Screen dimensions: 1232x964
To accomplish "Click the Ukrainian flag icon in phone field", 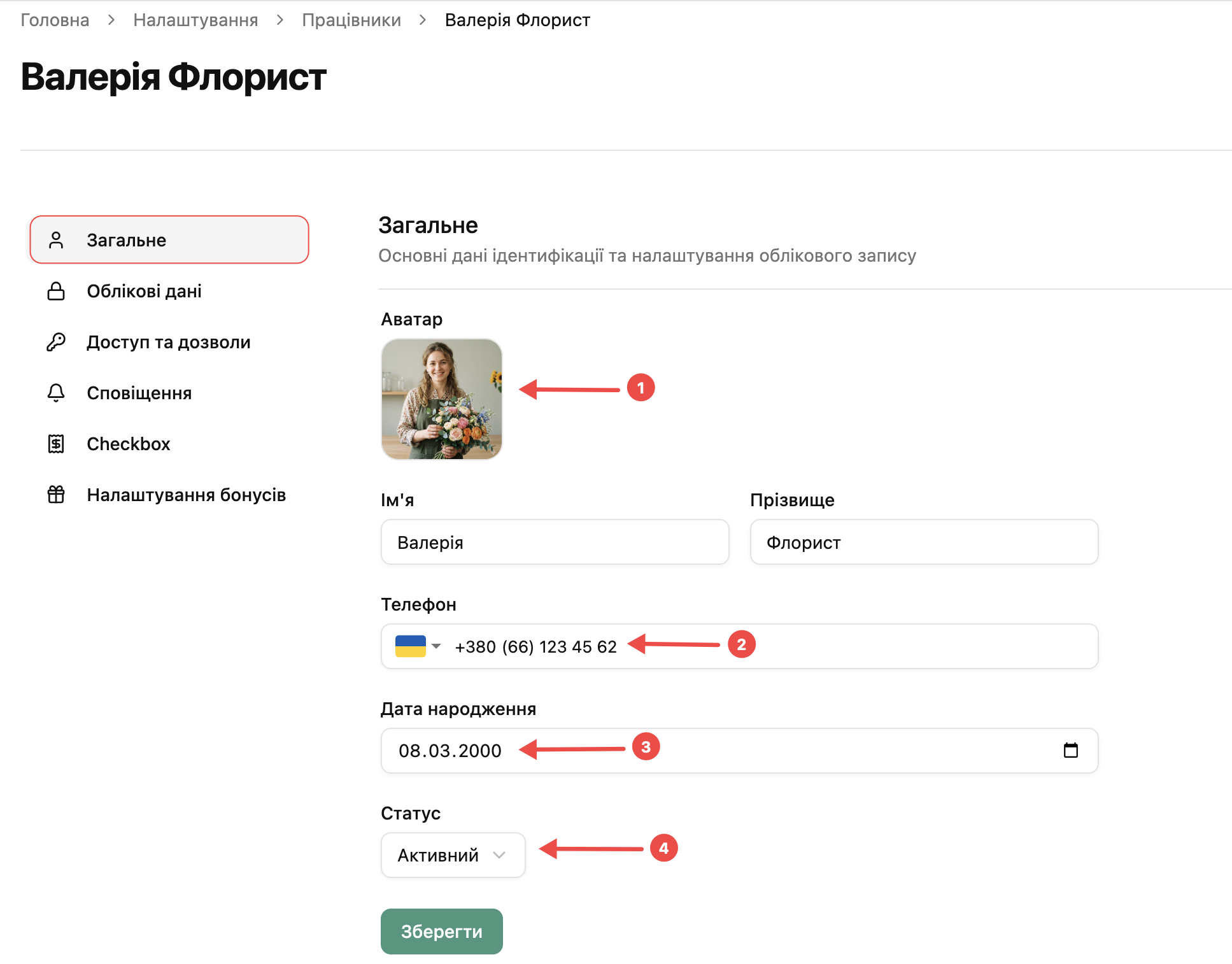I will pos(411,646).
